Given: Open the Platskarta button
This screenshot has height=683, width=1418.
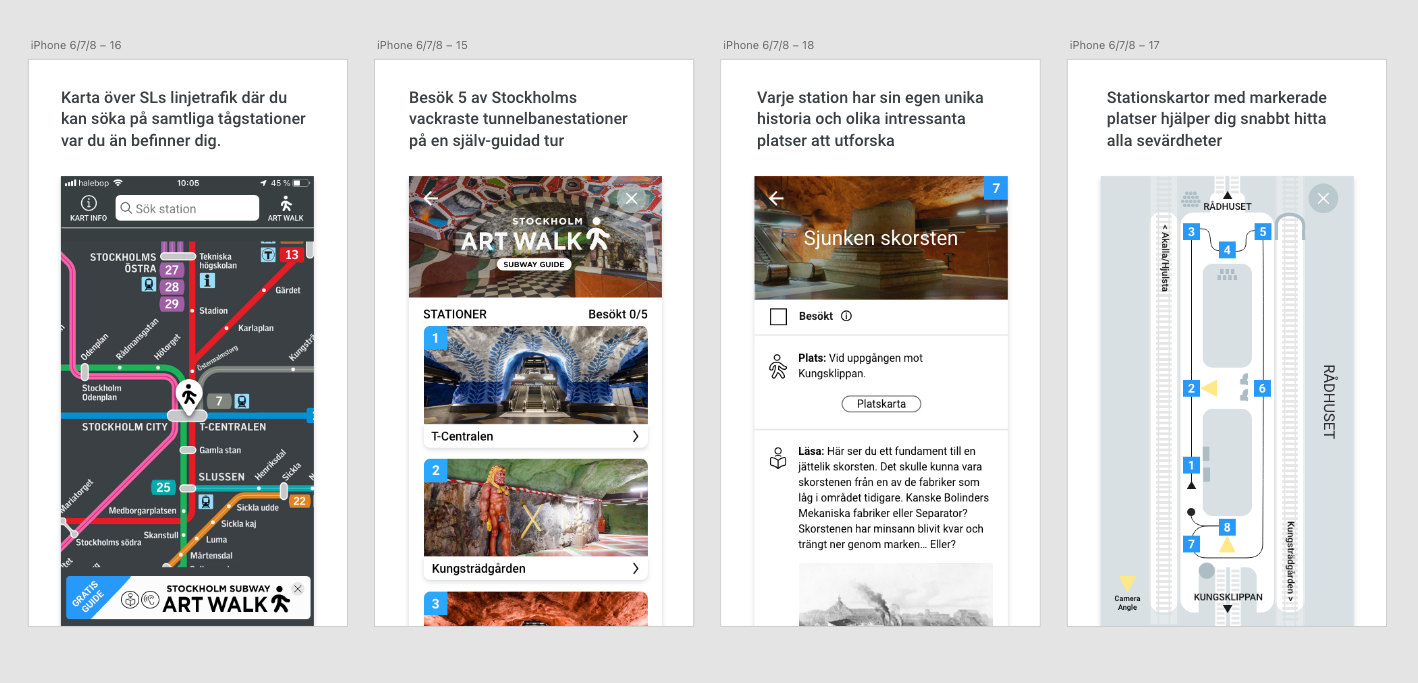Looking at the screenshot, I should coord(881,404).
